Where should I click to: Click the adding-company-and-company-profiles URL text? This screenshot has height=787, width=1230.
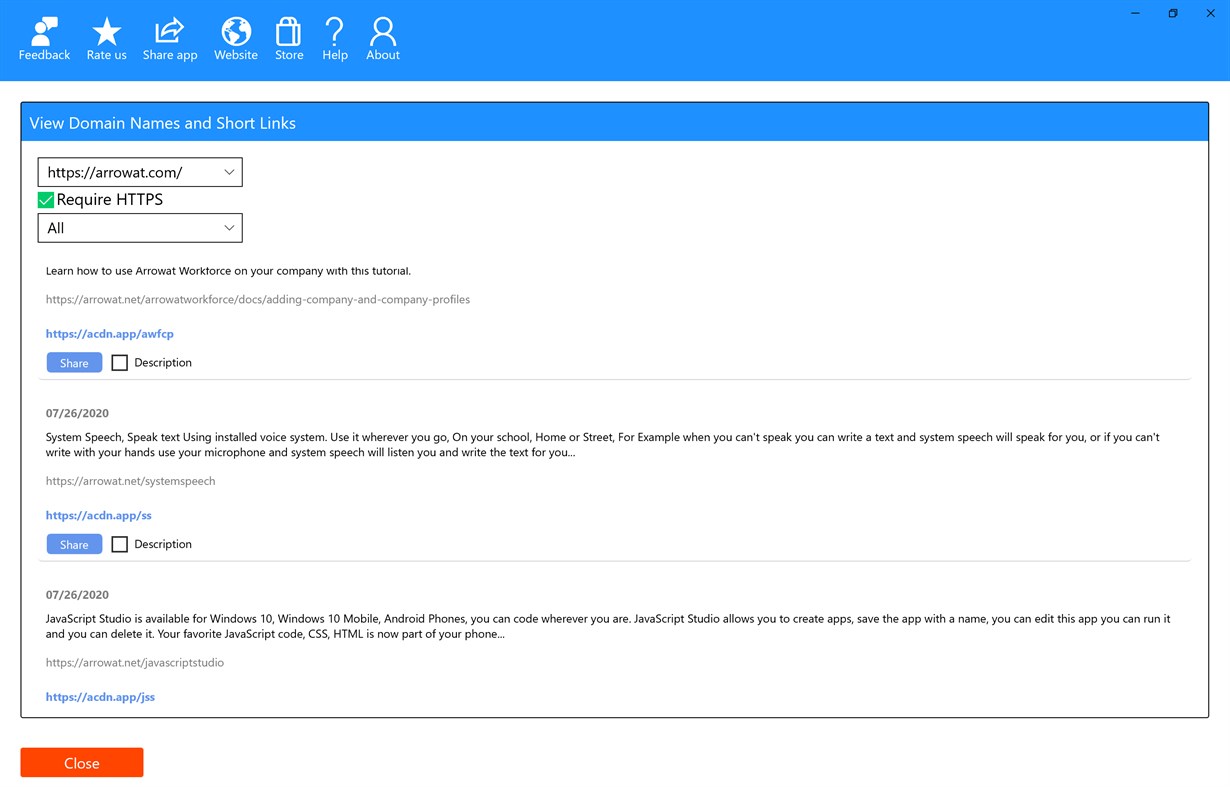[x=258, y=299]
